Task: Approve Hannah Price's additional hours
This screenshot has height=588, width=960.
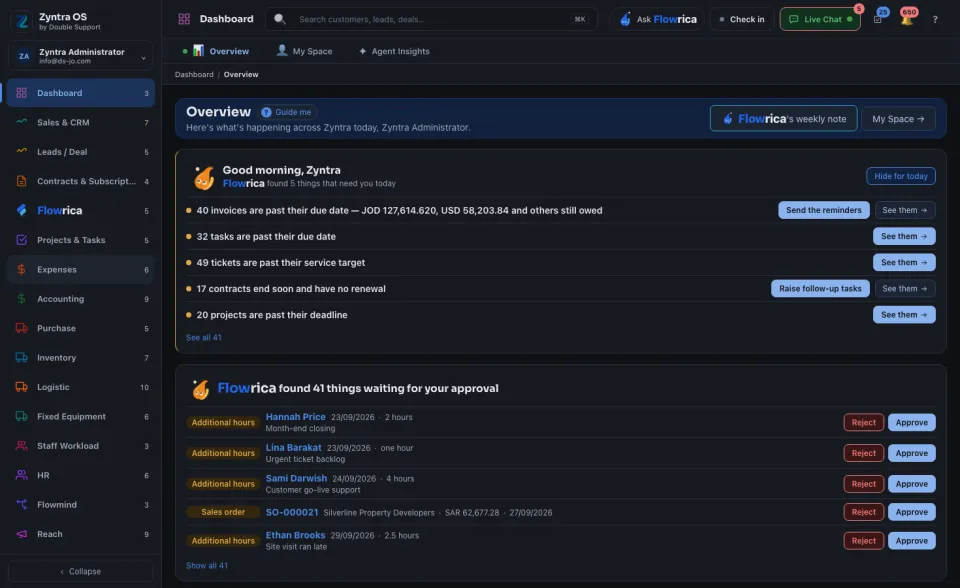Action: 912,423
